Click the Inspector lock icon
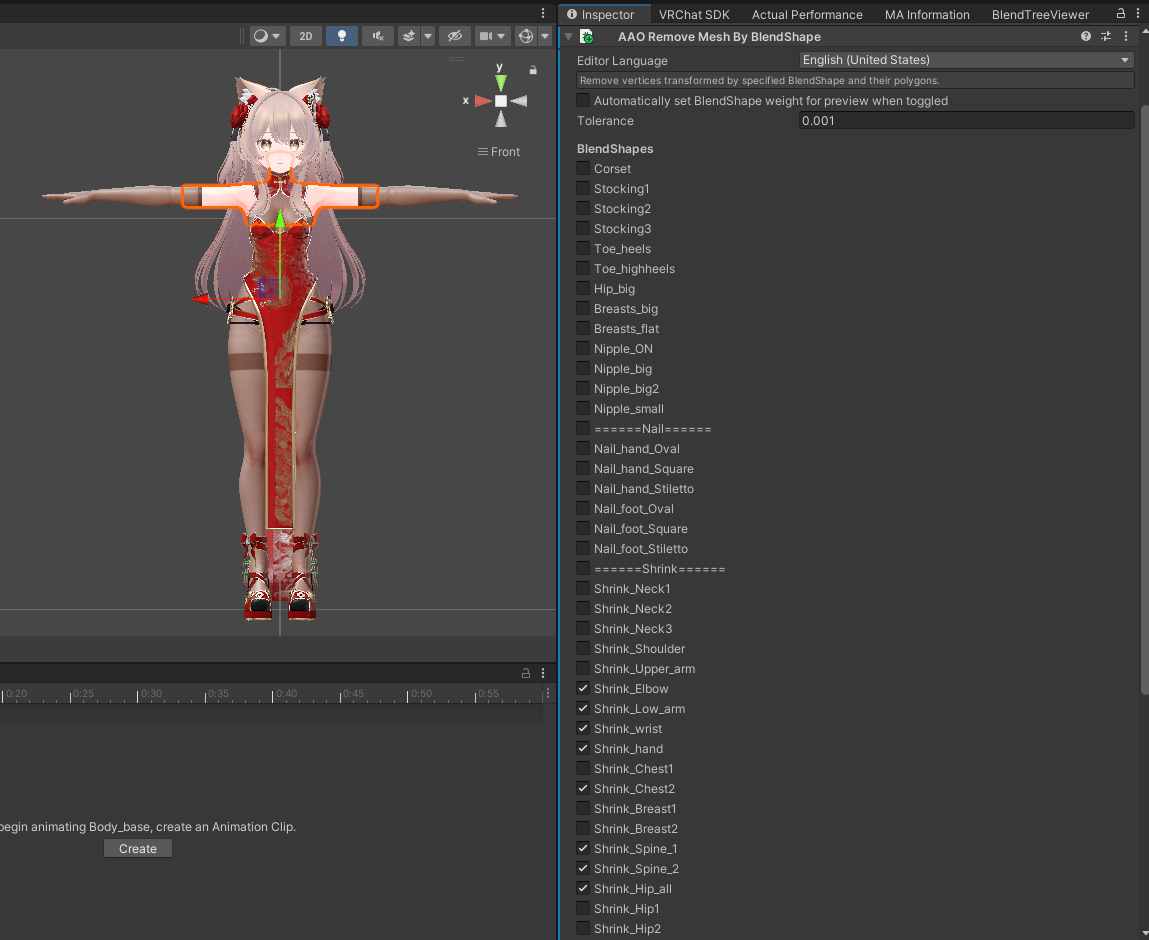 [1119, 14]
